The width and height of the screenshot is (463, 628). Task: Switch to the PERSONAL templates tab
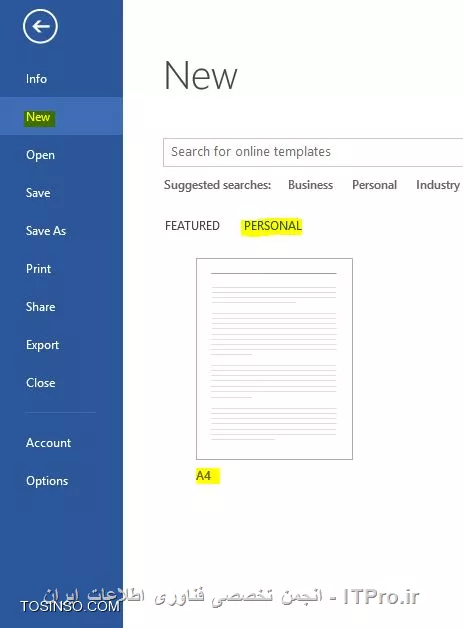(x=272, y=226)
